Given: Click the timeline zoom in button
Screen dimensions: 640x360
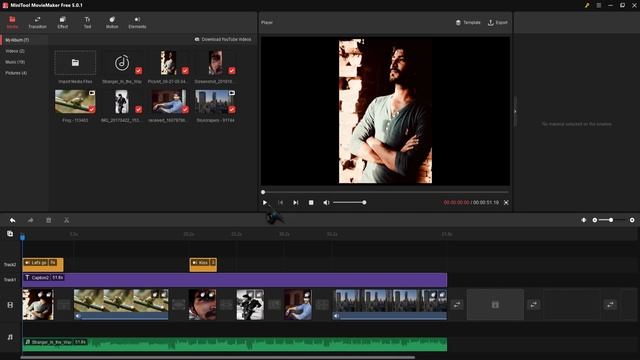Looking at the screenshot, I should click(632, 220).
